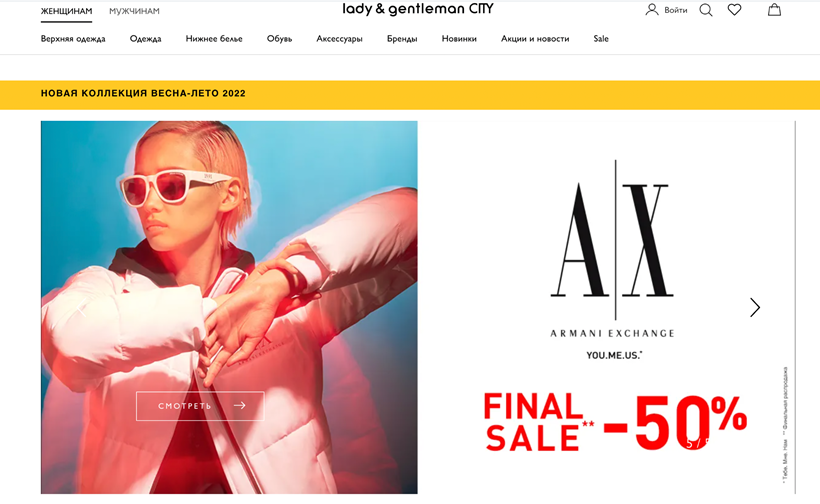The image size is (820, 504).
Task: Open the favorites heart icon
Action: (734, 10)
